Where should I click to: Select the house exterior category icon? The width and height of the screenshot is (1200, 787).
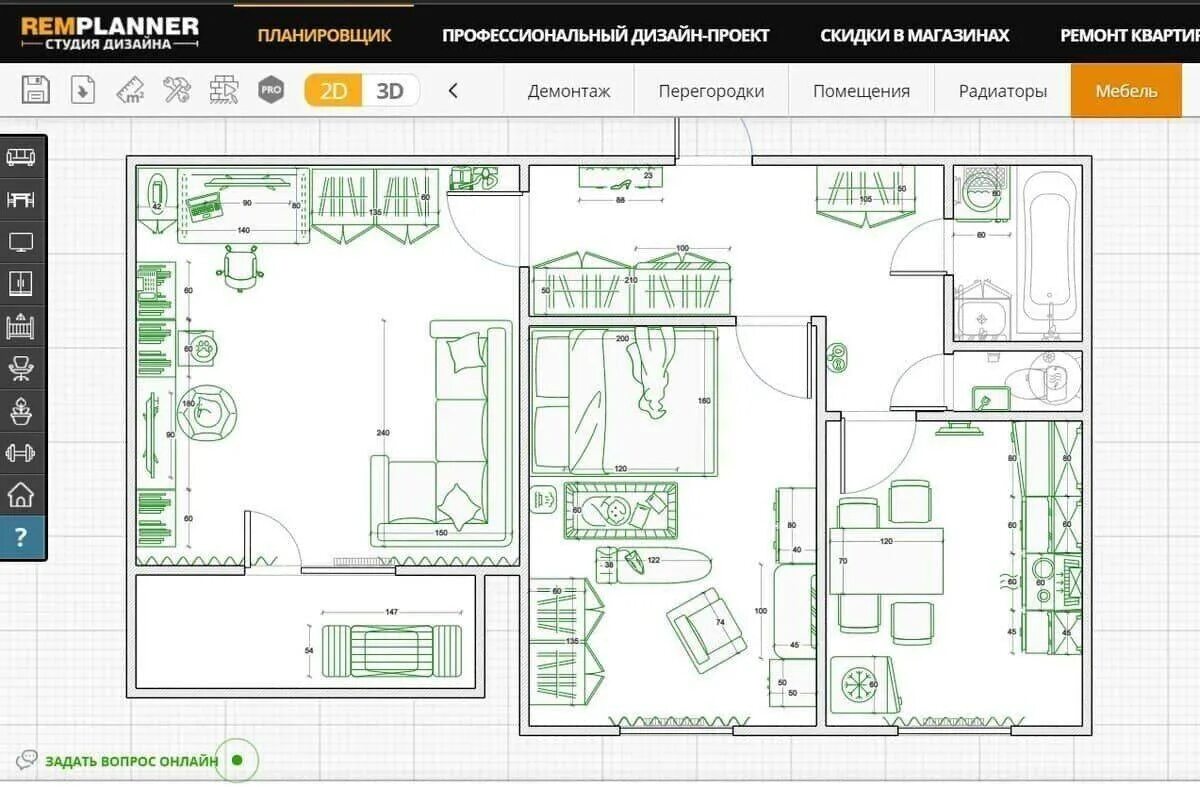coord(21,494)
